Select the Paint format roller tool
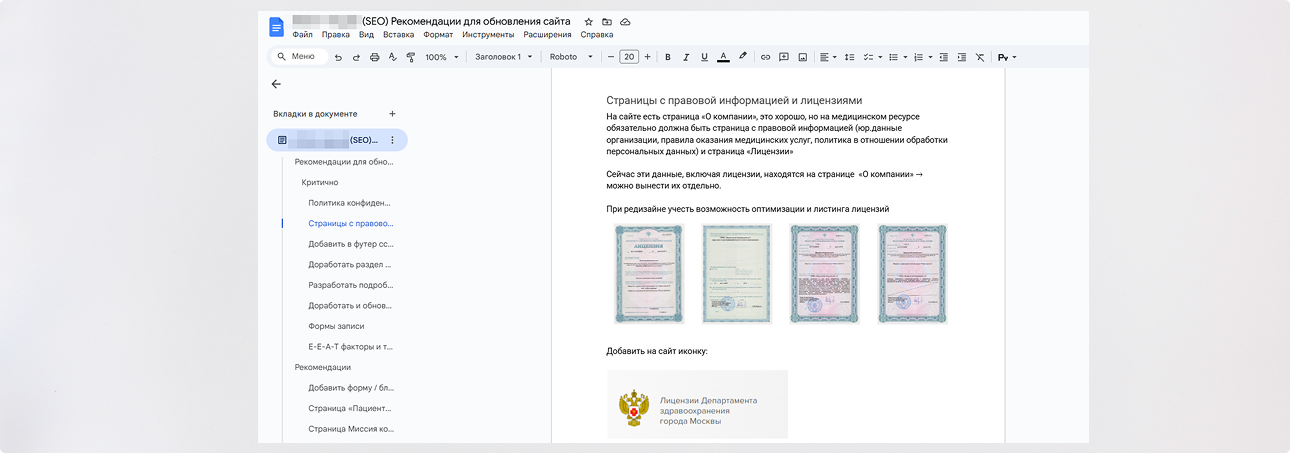 coord(410,57)
